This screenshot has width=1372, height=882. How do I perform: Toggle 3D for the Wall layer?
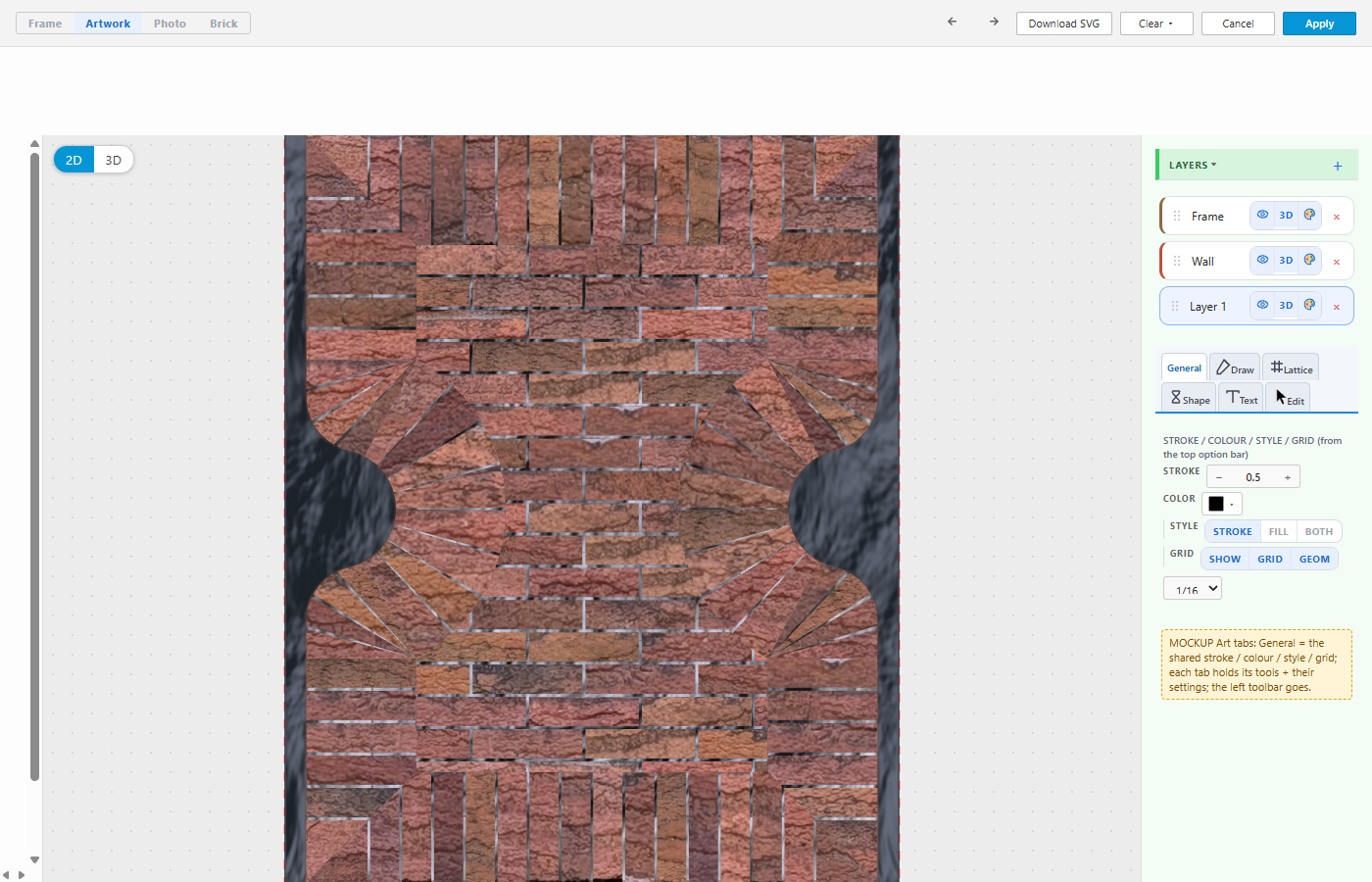coord(1286,260)
